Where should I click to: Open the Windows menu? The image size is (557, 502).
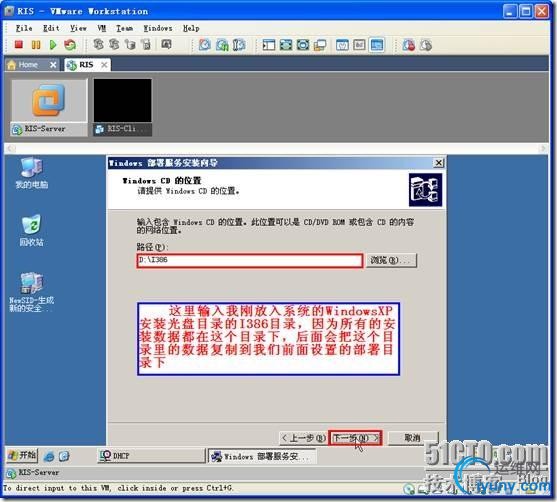[158, 28]
